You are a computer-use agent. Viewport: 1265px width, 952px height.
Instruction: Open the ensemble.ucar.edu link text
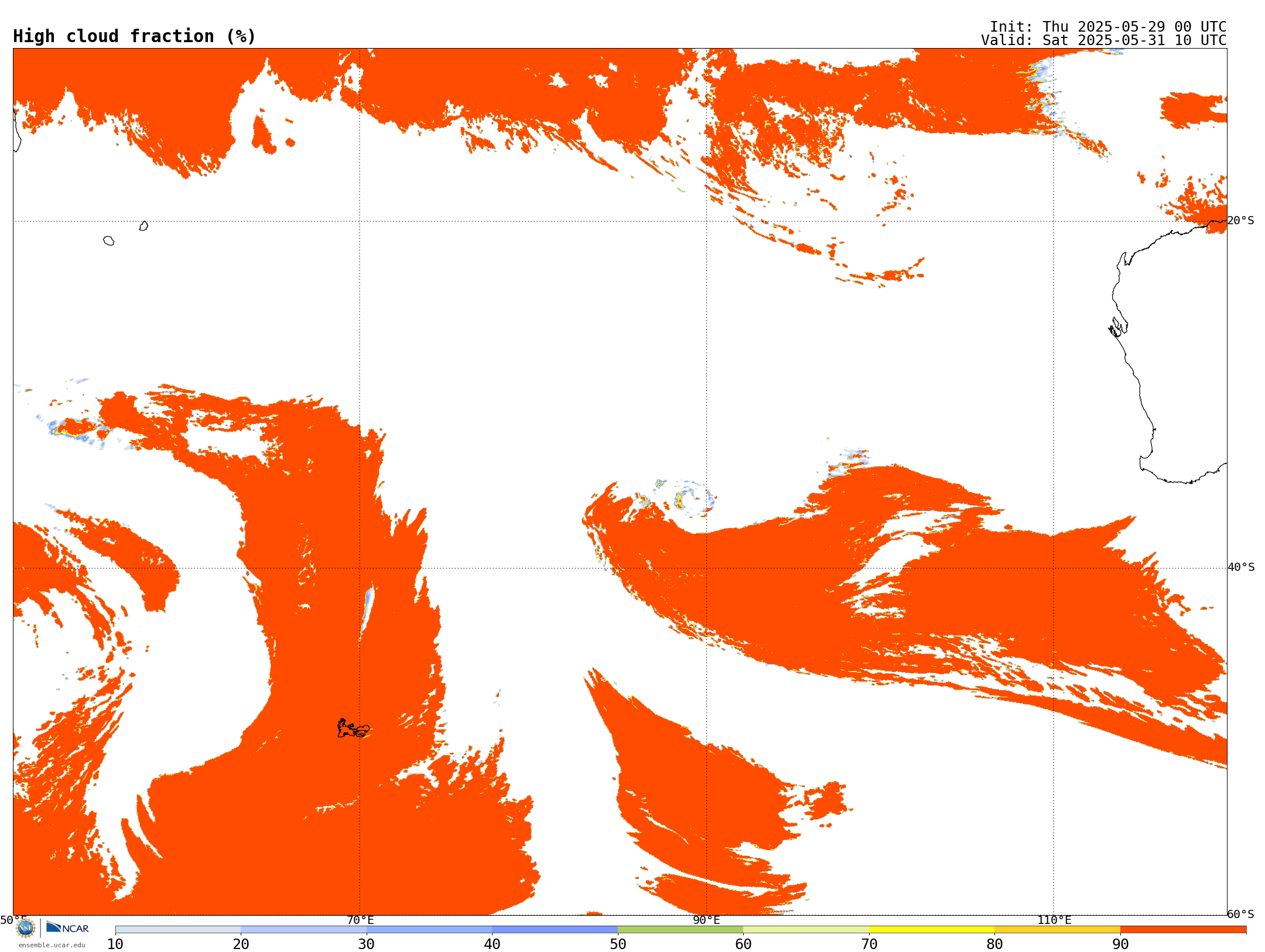(52, 945)
